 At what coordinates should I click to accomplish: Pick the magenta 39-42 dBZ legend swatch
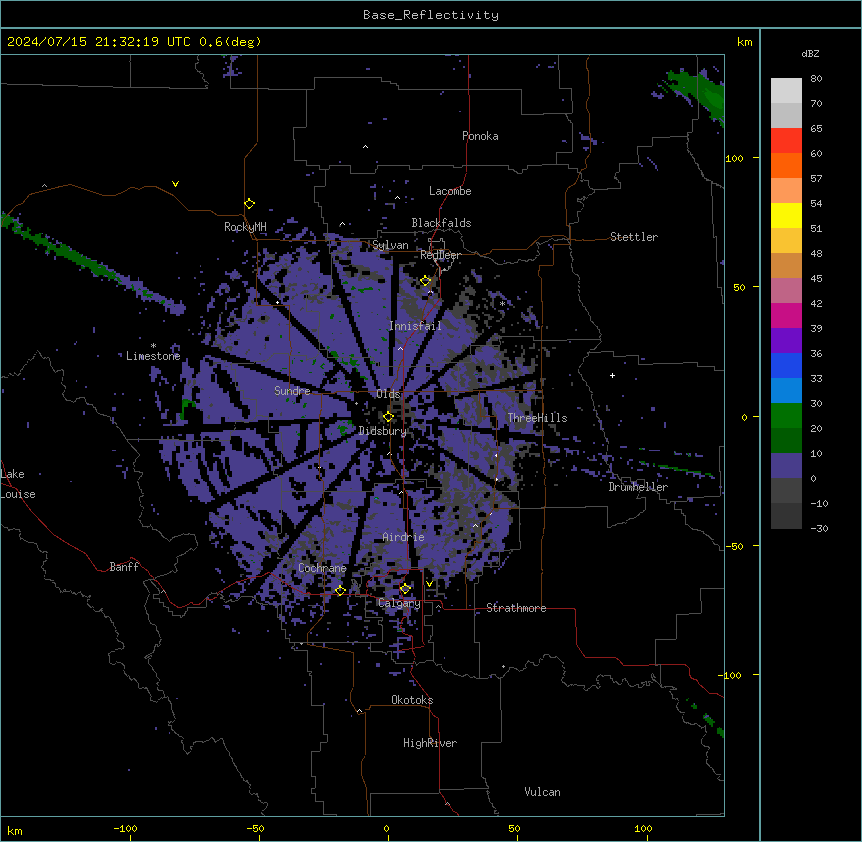pos(786,315)
